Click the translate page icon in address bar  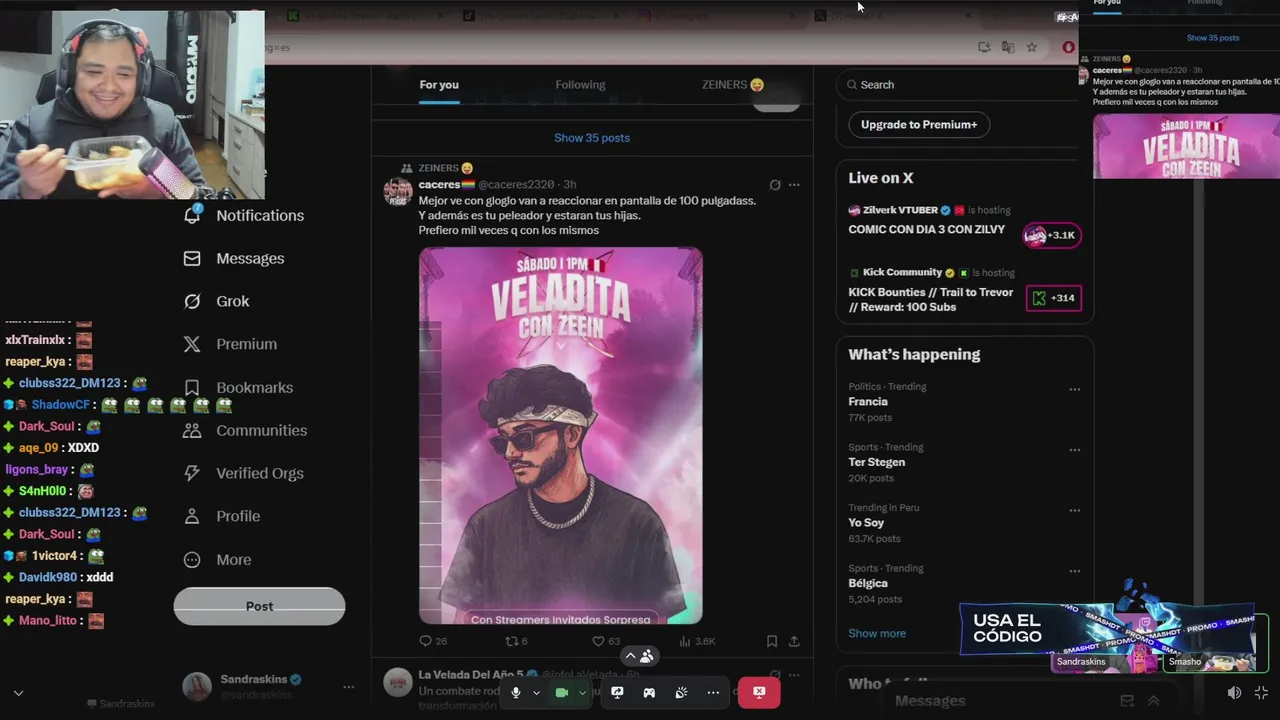[1008, 47]
